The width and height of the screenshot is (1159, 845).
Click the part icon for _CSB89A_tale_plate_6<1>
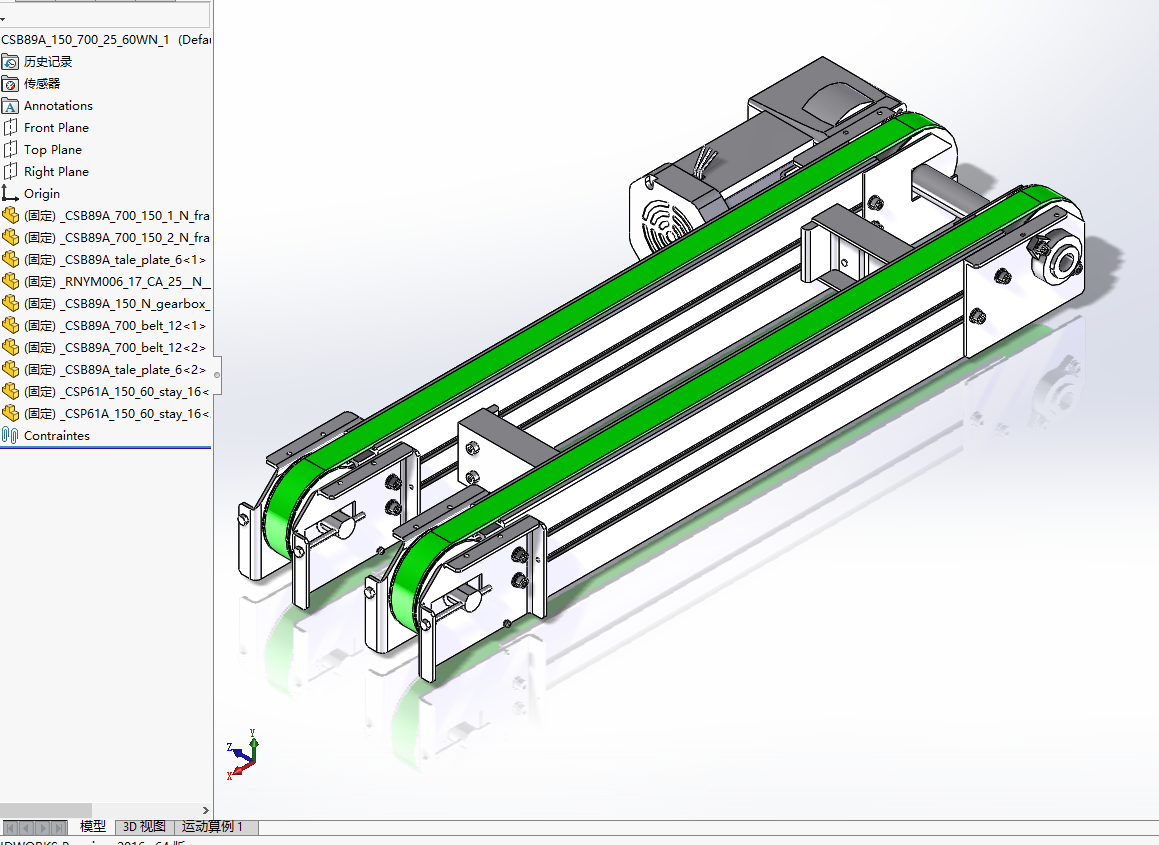tap(10, 259)
